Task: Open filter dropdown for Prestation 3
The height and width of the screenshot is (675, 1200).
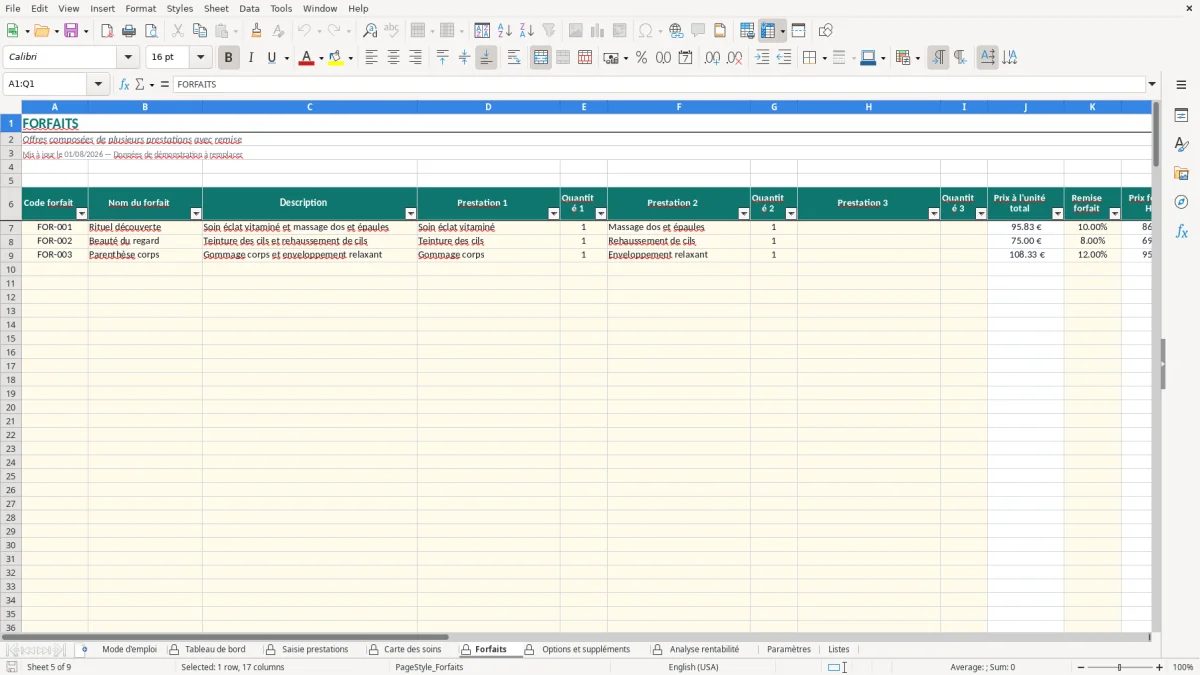Action: pos(934,214)
